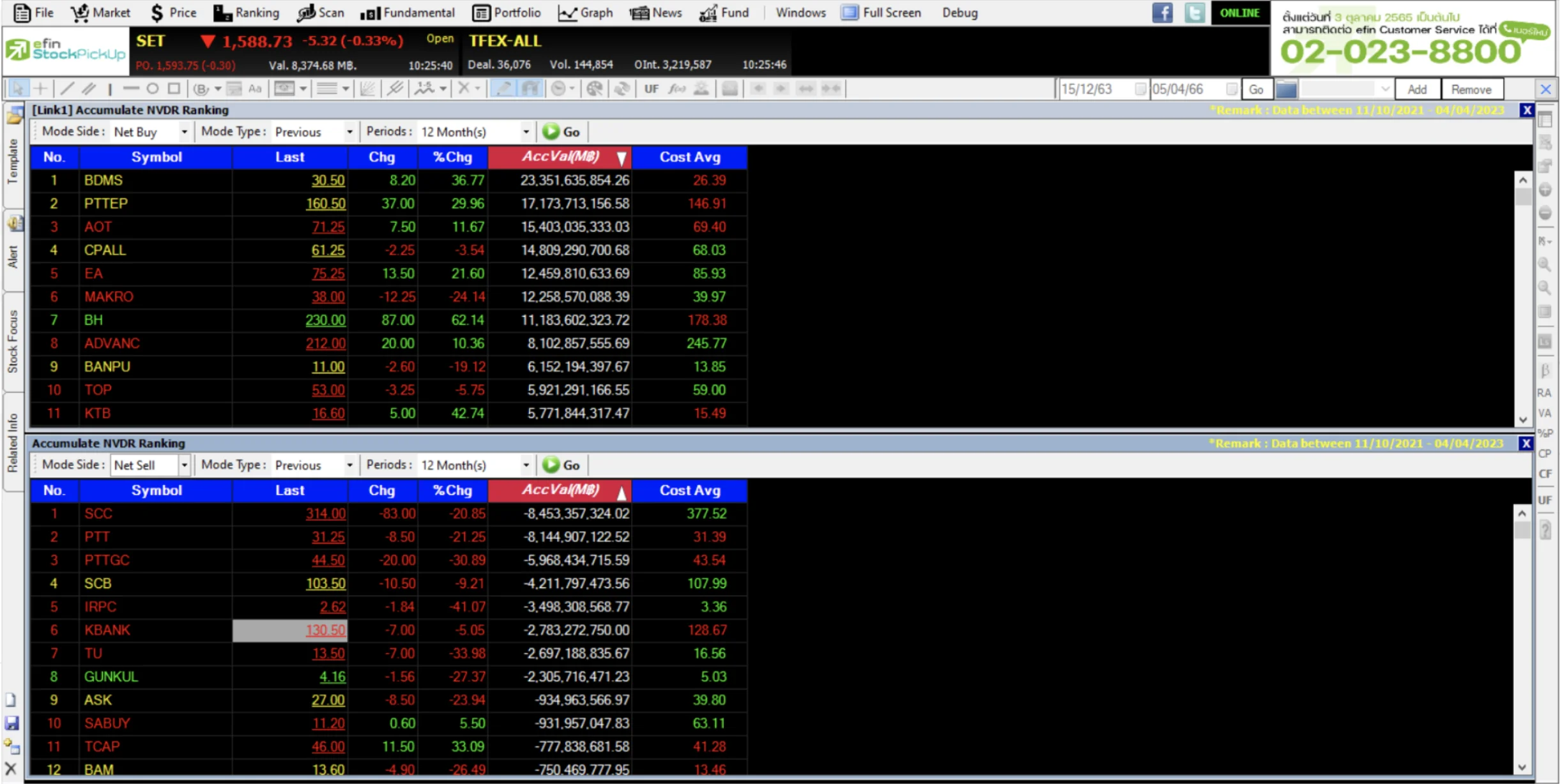1560x784 pixels.
Task: Open the File menu
Action: point(34,13)
